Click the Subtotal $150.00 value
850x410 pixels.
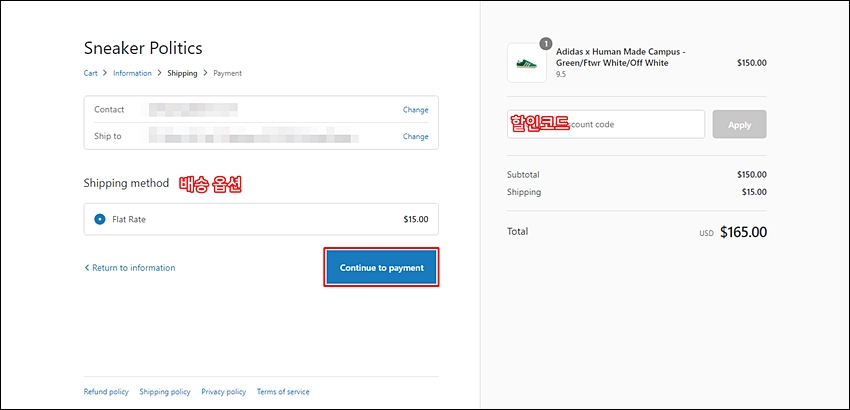(752, 175)
